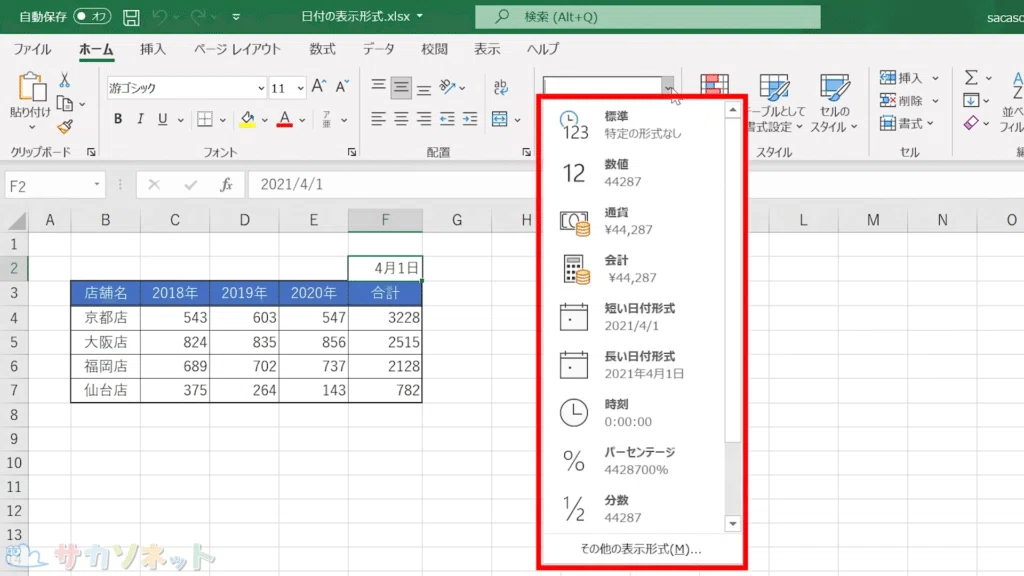Click the セルのスタイル button
This screenshot has height=576, width=1024.
pos(834,103)
